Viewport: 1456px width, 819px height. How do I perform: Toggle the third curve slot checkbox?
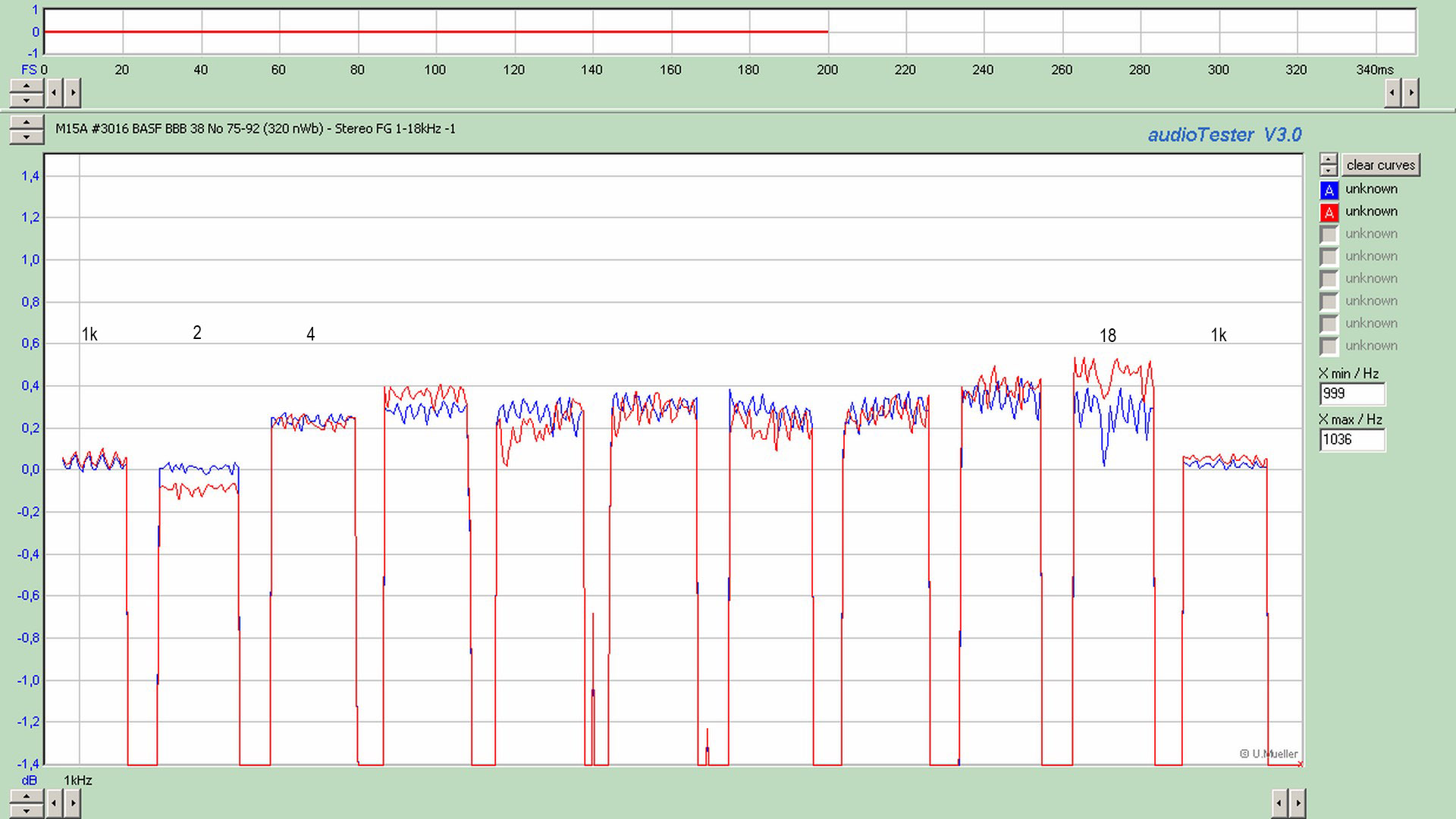(x=1329, y=234)
